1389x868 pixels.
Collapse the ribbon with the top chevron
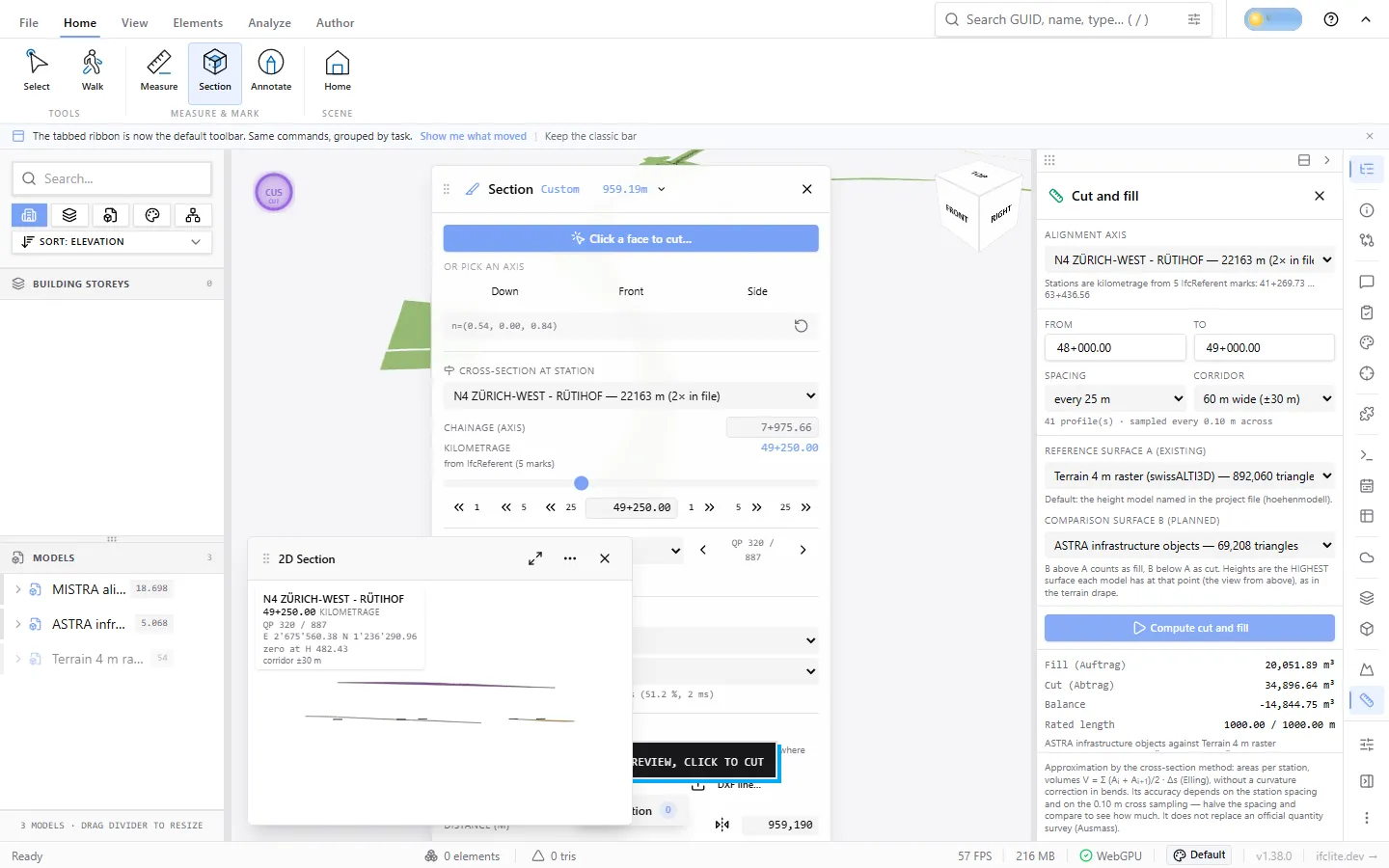[1366, 19]
